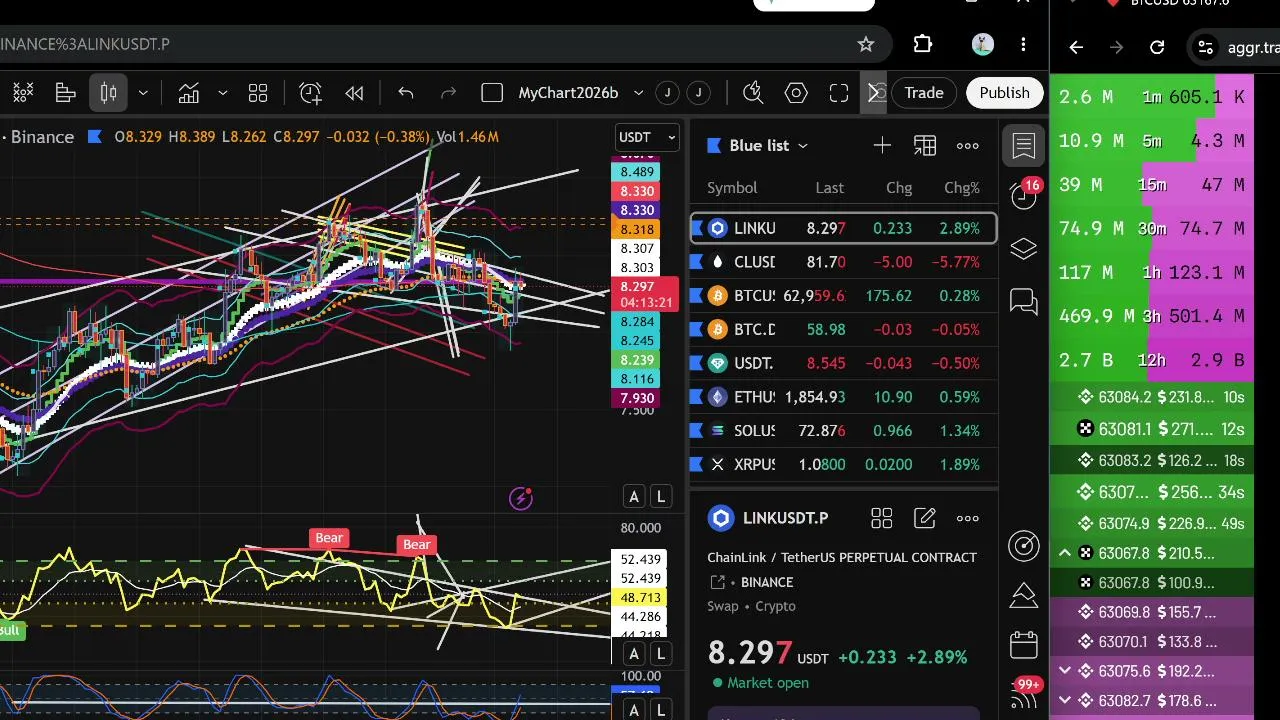Open quick search lightning magnifier icon
This screenshot has height=720, width=1280.
pos(753,93)
